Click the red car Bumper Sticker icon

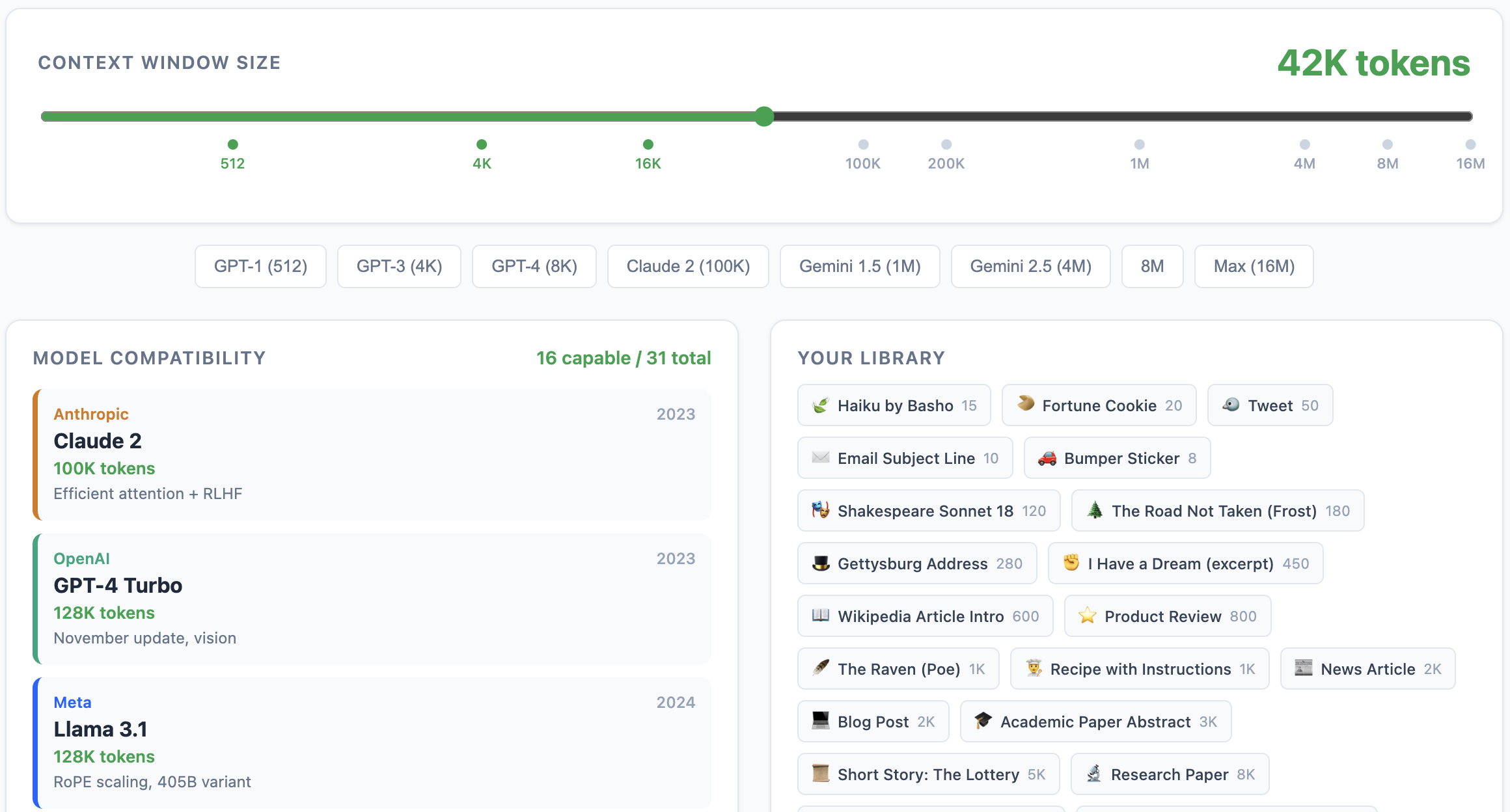pyautogui.click(x=1047, y=458)
